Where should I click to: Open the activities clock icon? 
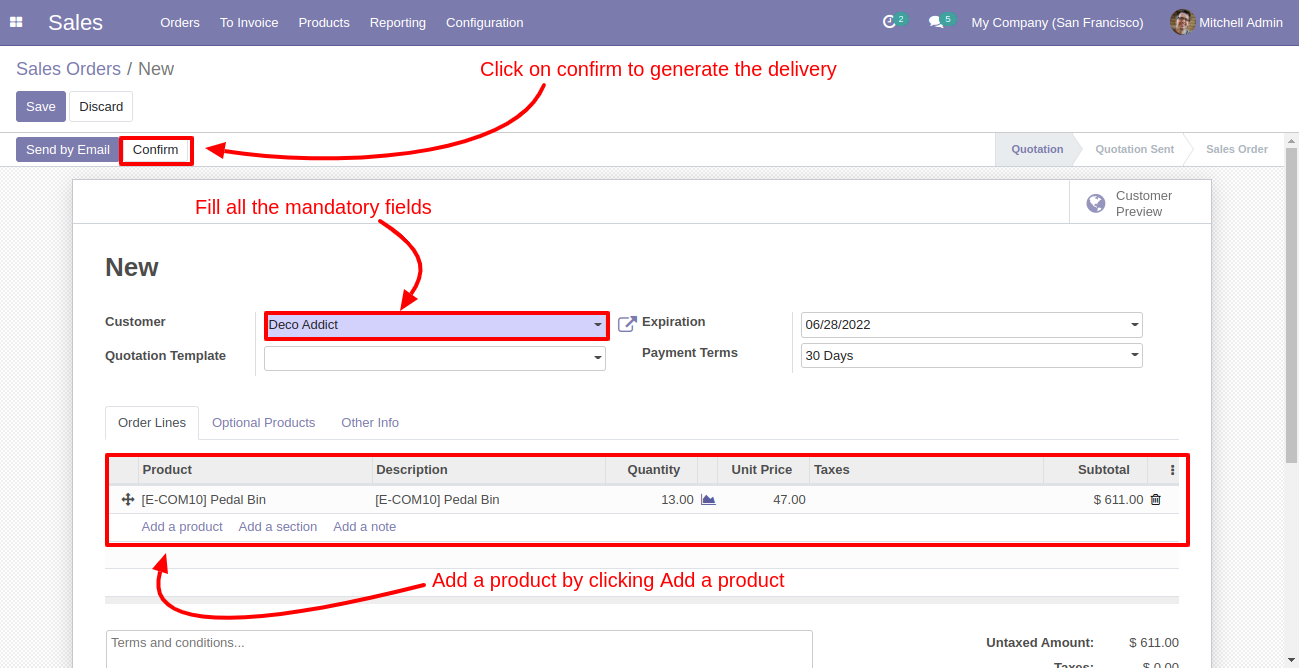click(x=889, y=22)
